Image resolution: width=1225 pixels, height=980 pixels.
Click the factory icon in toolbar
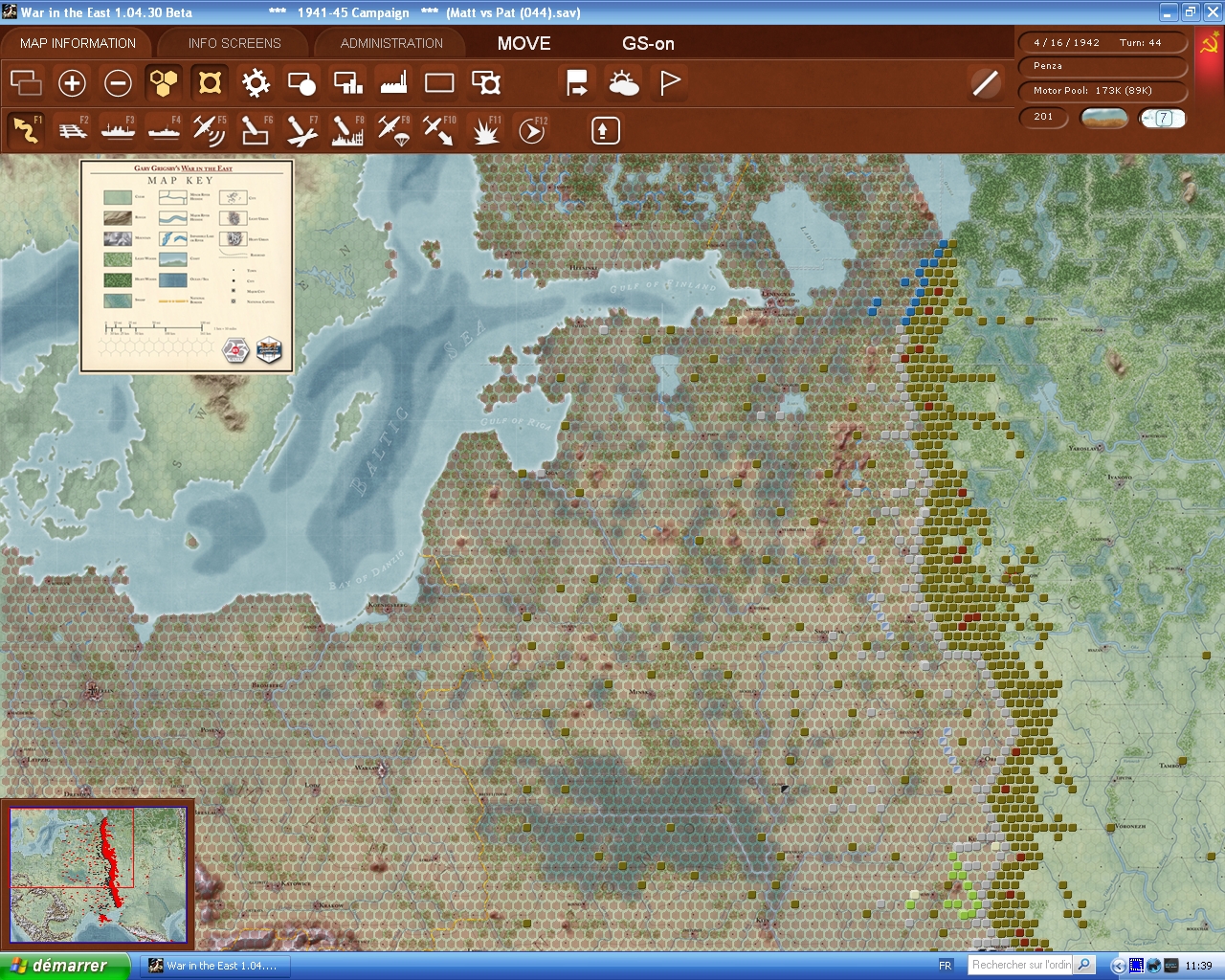pos(393,83)
